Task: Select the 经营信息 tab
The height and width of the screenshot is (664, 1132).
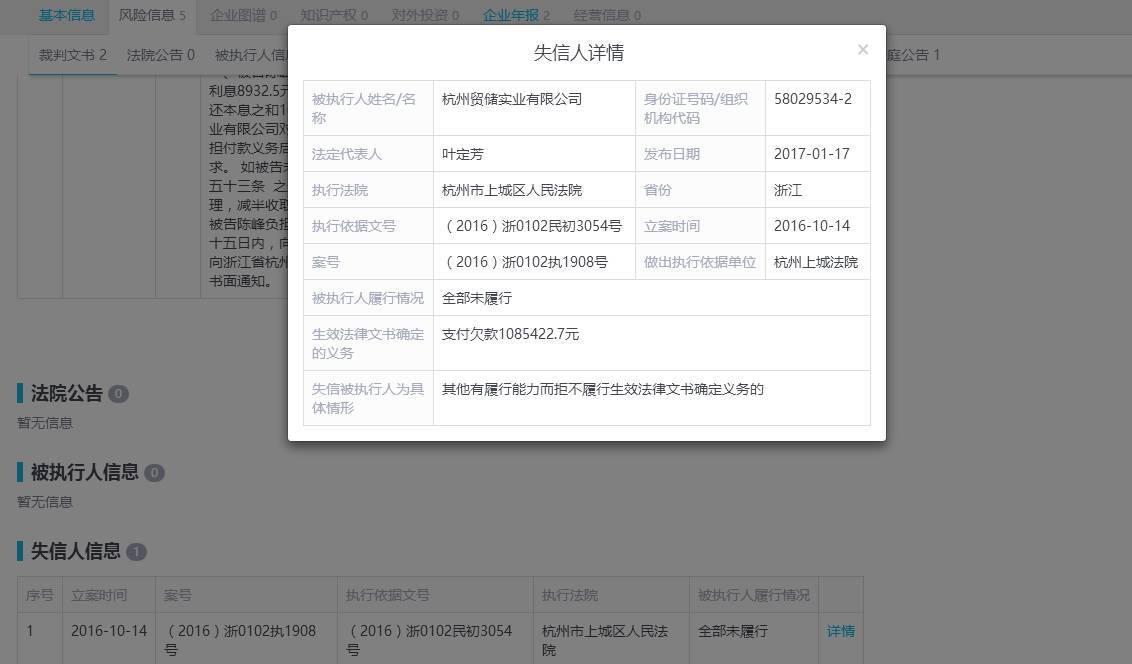Action: tap(607, 15)
